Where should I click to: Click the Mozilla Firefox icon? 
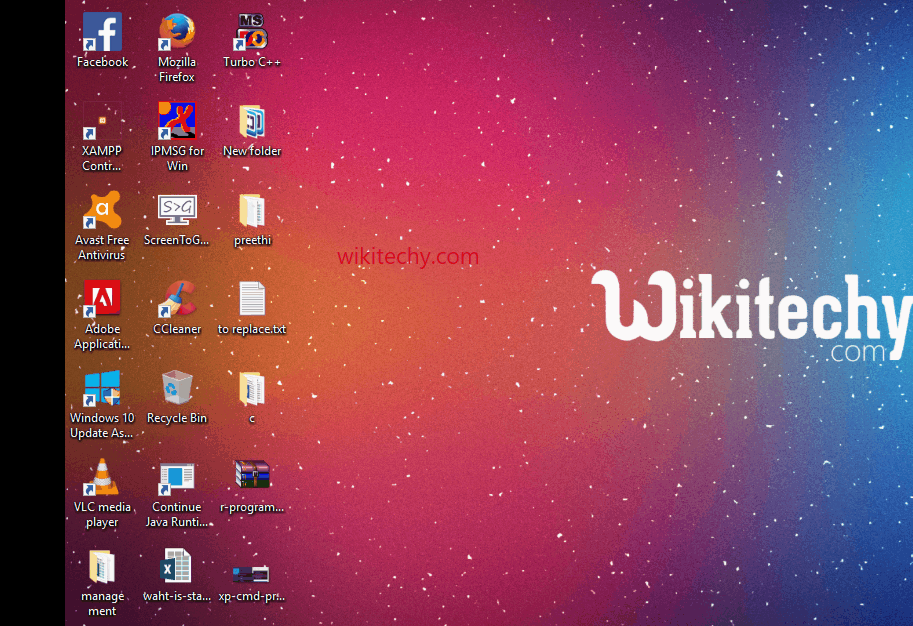[177, 33]
